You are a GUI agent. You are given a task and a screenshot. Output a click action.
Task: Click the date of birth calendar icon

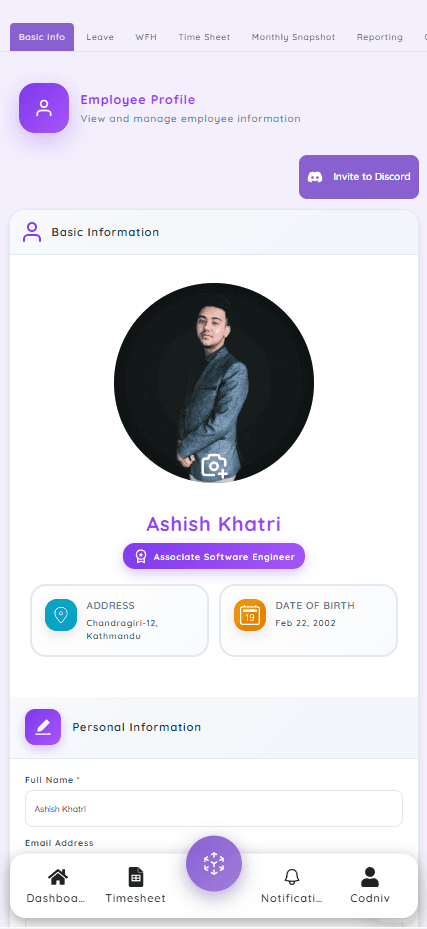(x=250, y=615)
